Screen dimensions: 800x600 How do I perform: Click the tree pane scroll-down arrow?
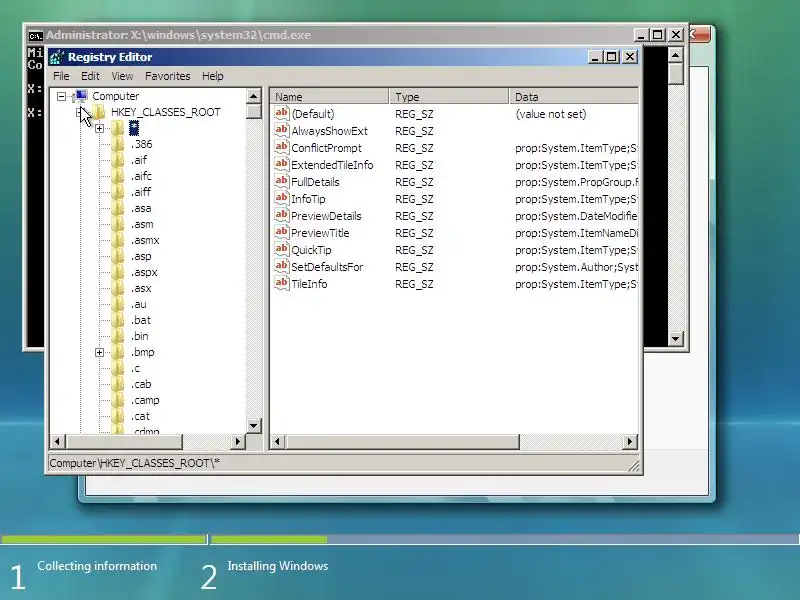(x=254, y=425)
